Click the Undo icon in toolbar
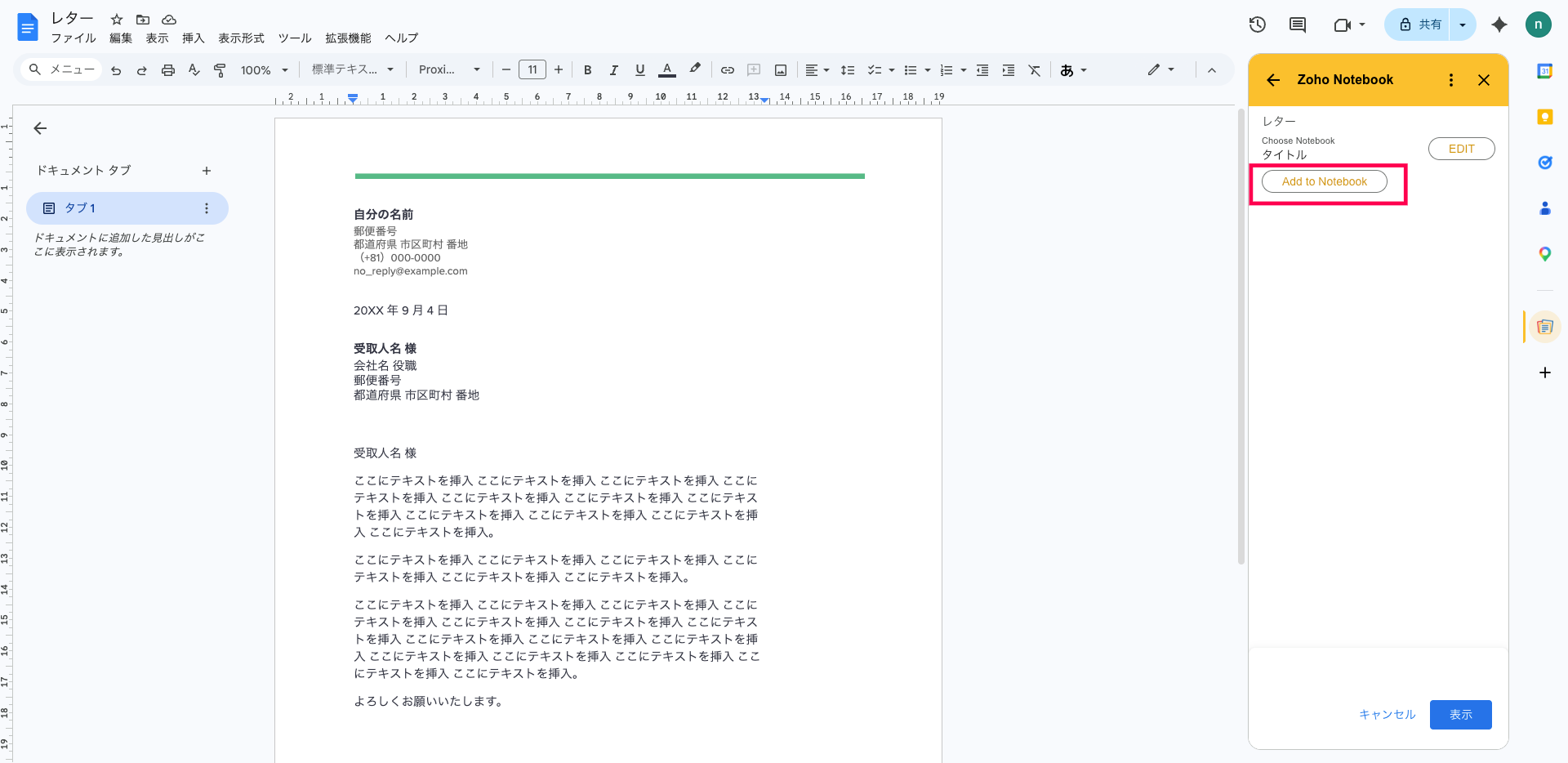Viewport: 1568px width, 763px height. click(116, 70)
